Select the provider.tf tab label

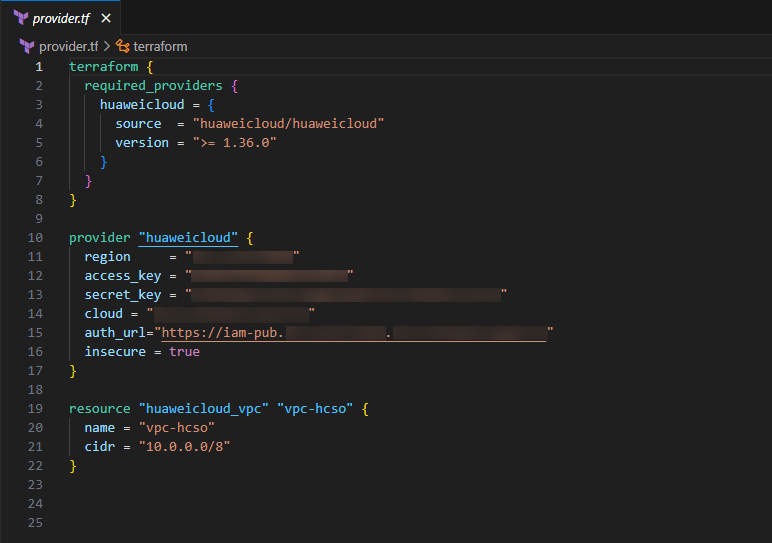[62, 18]
